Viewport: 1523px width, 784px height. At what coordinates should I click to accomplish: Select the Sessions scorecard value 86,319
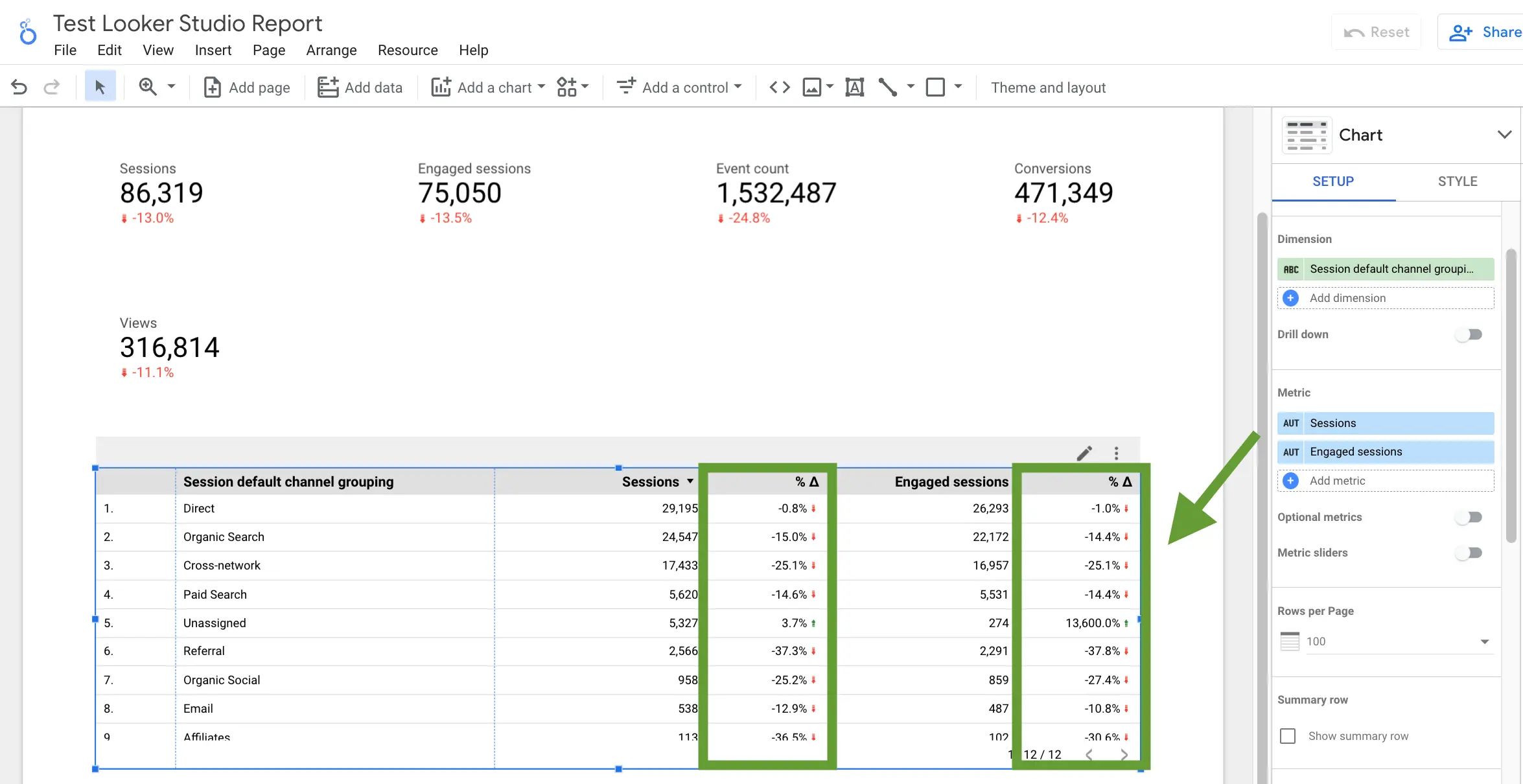coord(161,192)
